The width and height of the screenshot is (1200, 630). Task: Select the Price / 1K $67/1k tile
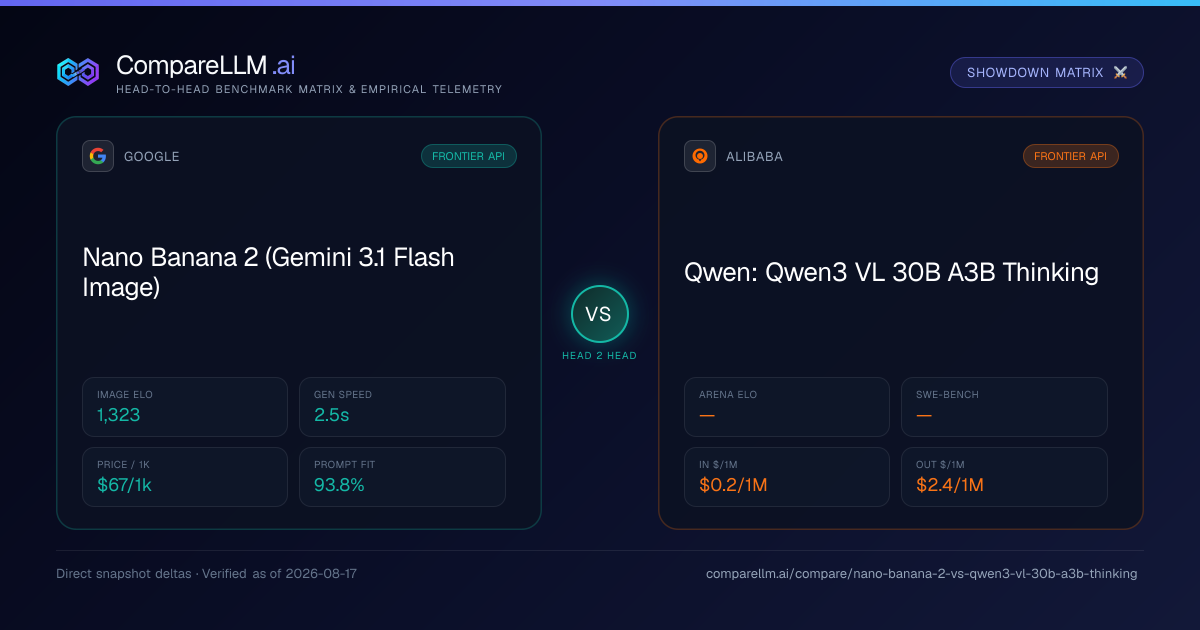[185, 477]
